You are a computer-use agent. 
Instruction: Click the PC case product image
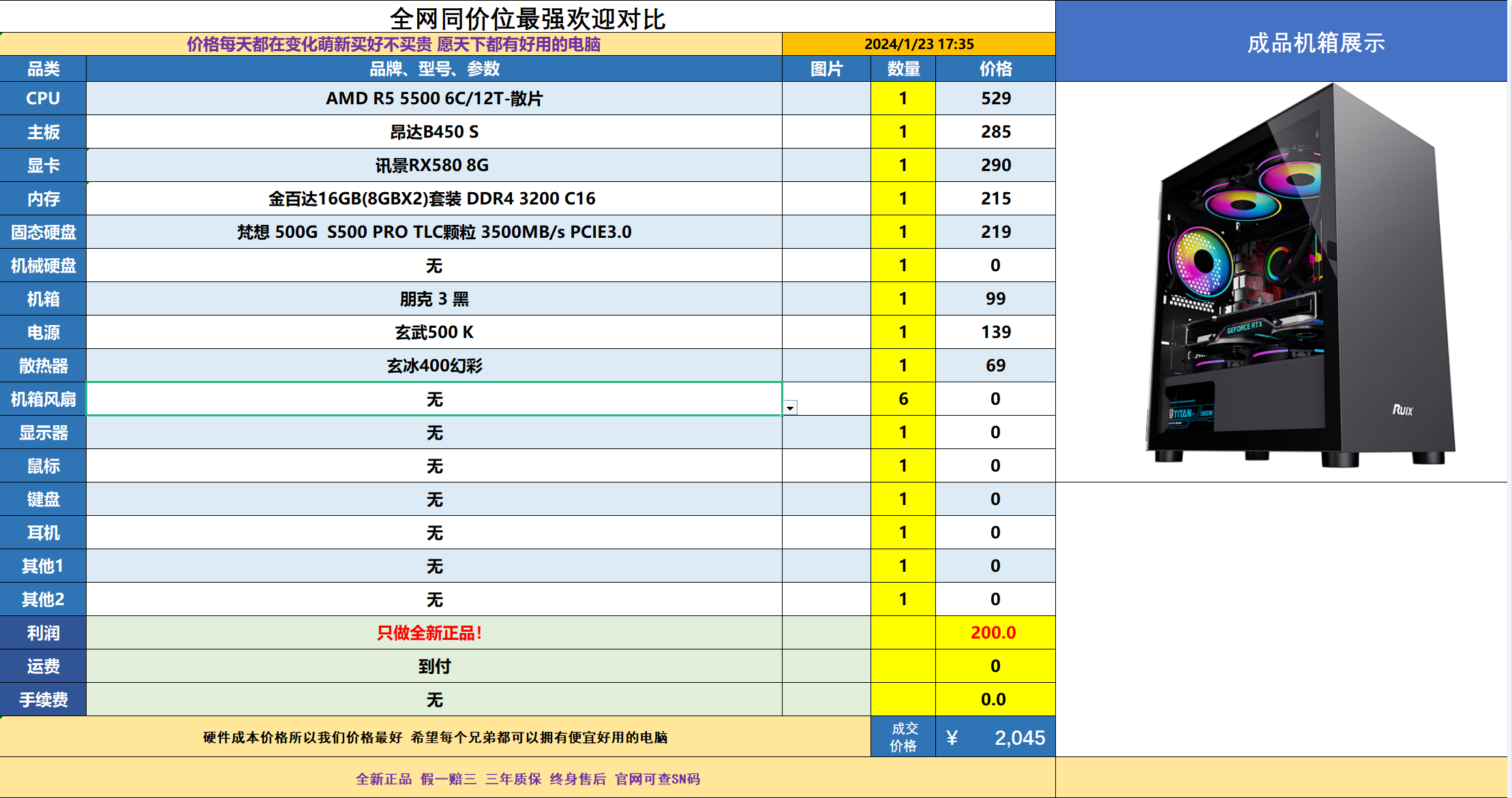[x=1299, y=276]
